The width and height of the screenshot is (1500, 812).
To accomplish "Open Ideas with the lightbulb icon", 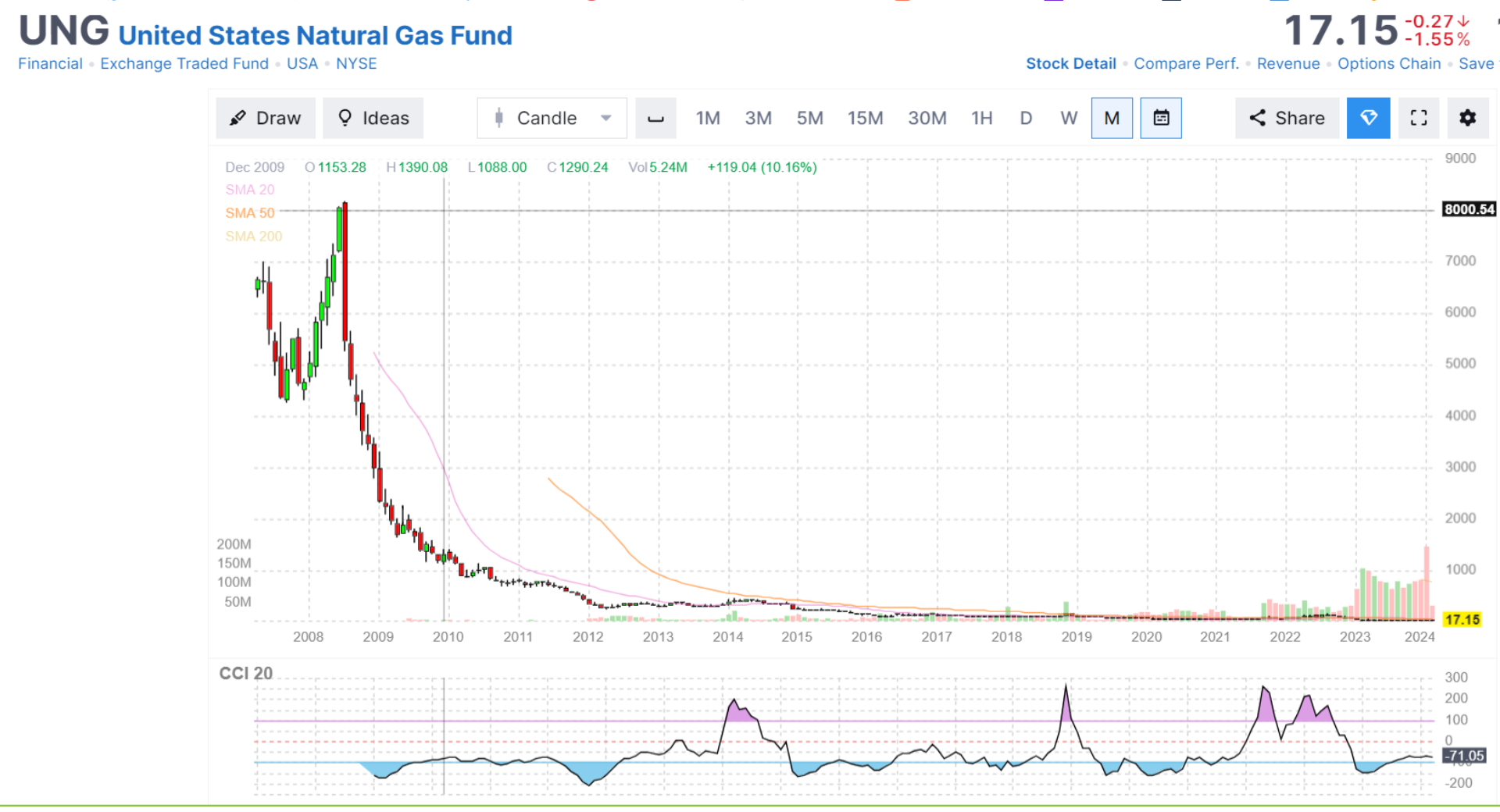I will coord(373,118).
